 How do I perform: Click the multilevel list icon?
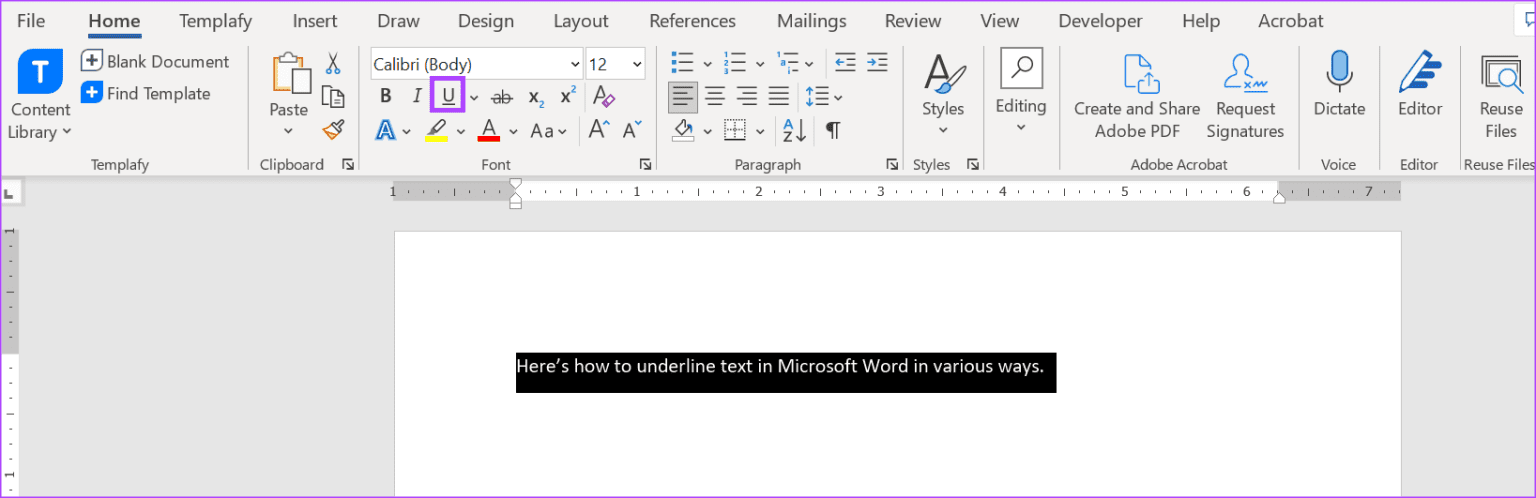click(787, 63)
